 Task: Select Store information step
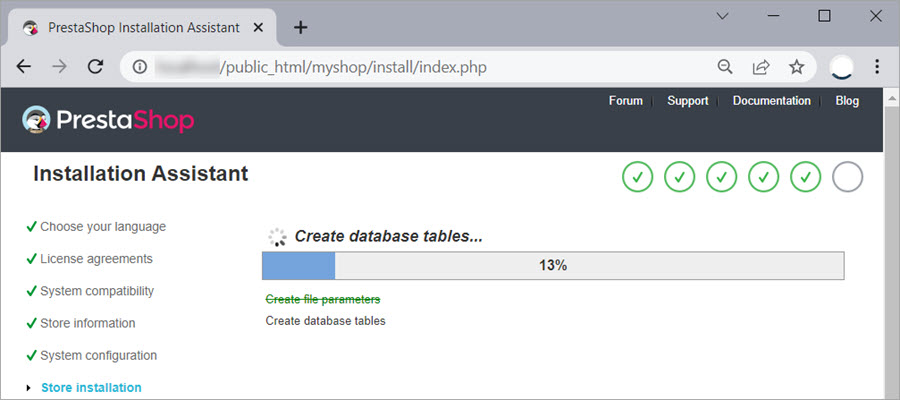(x=88, y=323)
